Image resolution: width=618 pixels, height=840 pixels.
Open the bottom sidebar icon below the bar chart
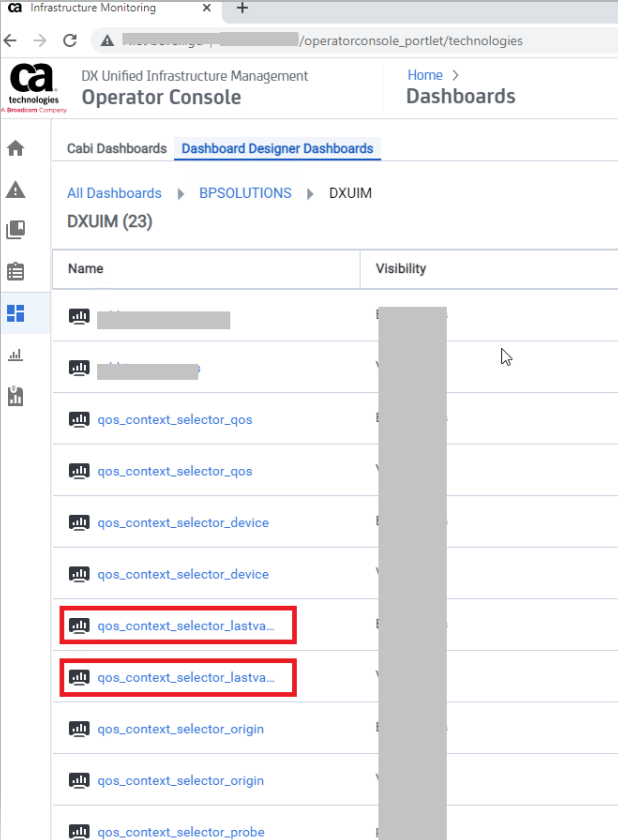(16, 396)
